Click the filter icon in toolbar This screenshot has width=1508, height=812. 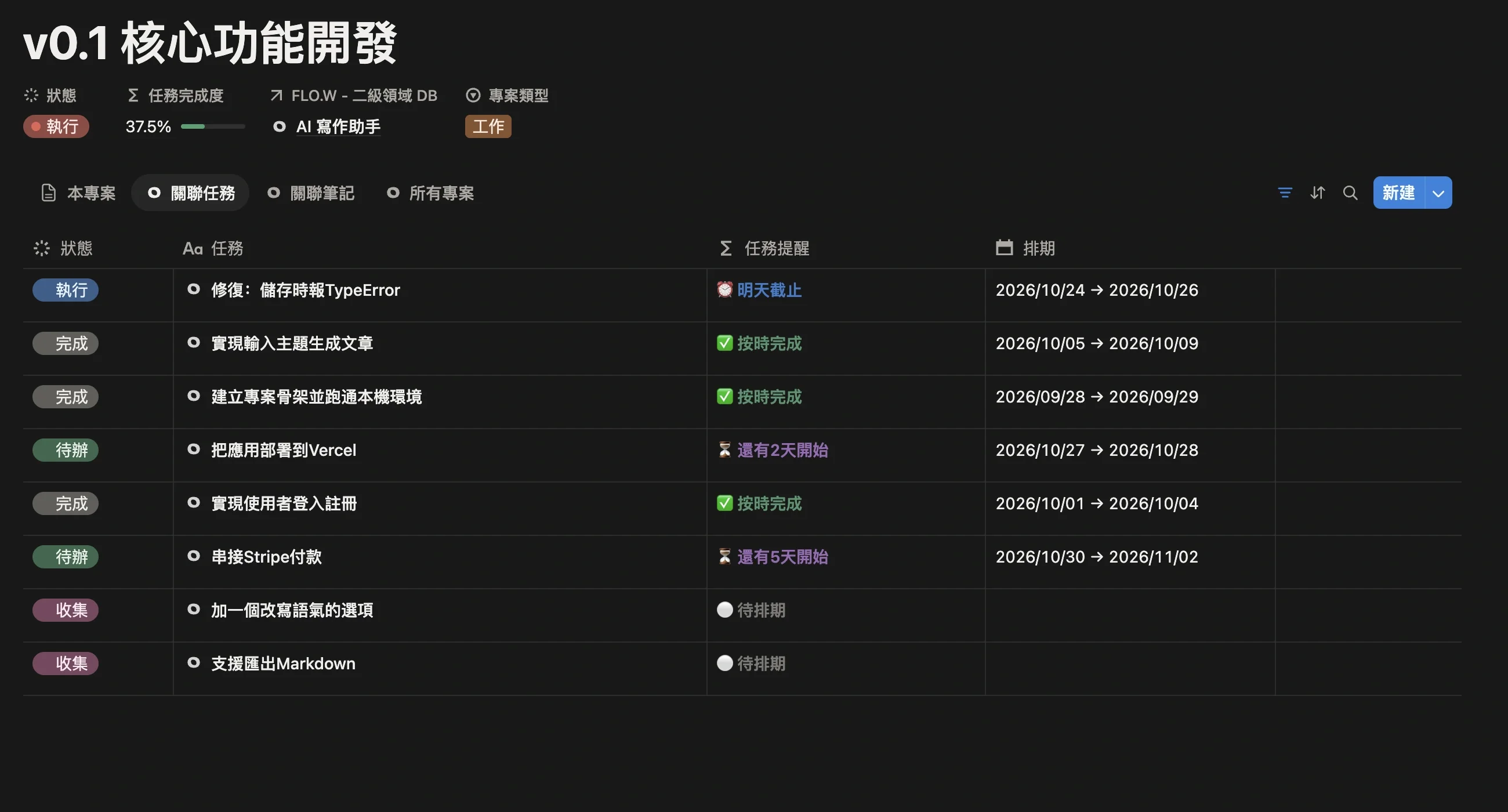coord(1284,193)
